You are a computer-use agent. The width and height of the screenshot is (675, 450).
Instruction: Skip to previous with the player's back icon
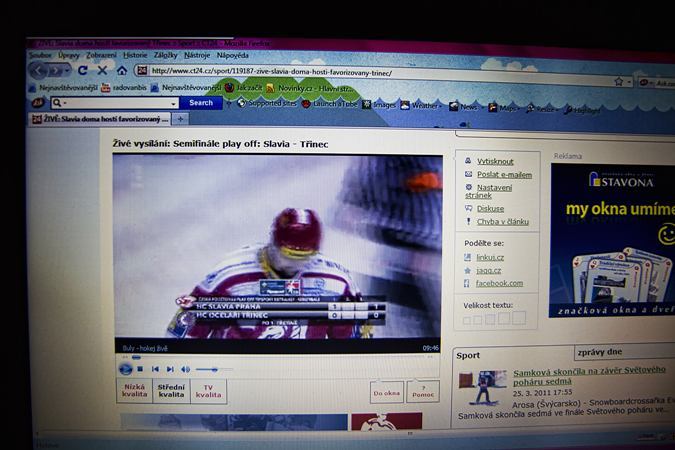[155, 369]
